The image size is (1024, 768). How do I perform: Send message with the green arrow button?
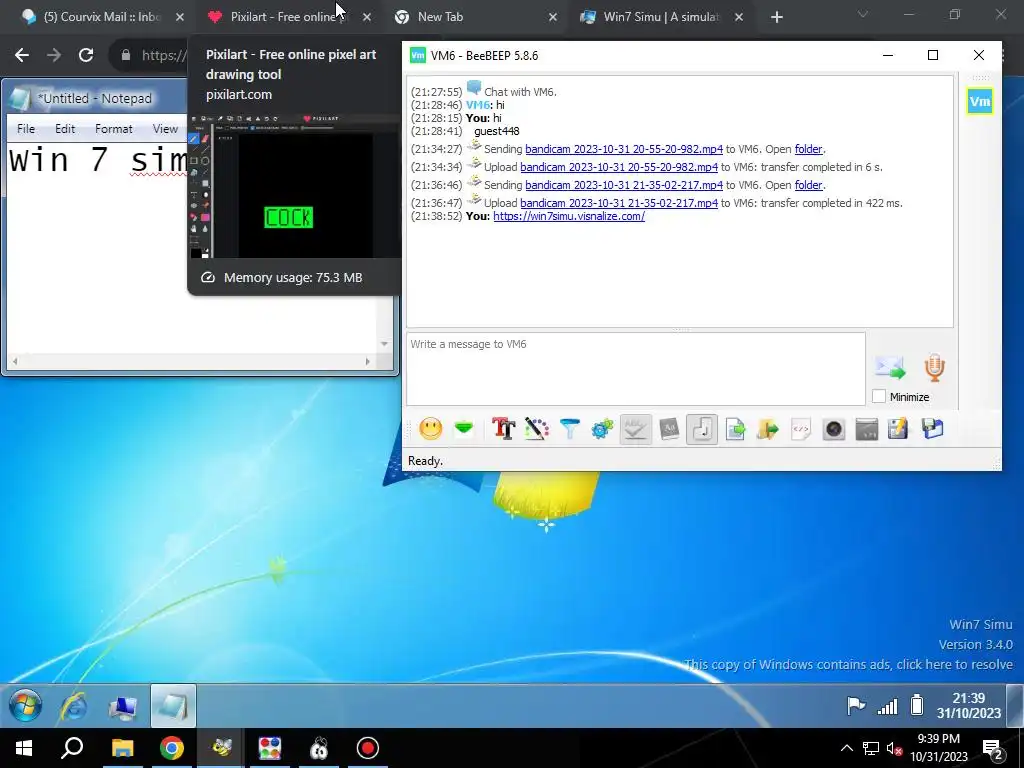(x=890, y=368)
